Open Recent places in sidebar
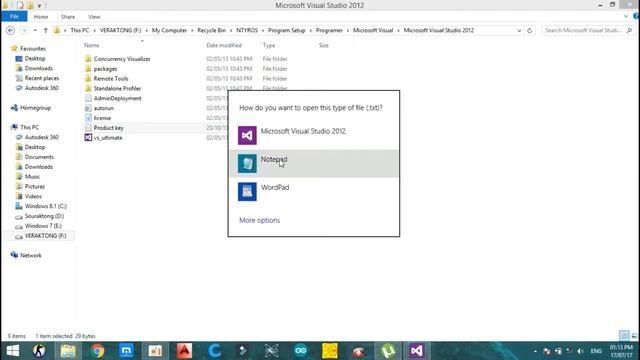 42,78
